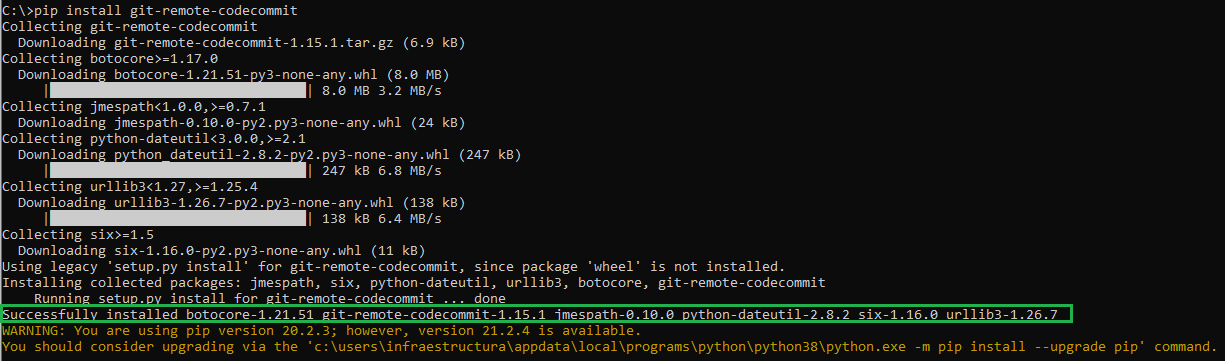The image size is (1225, 361).
Task: Click the jmespath-0.10.0 wheel download line
Action: [x=240, y=122]
